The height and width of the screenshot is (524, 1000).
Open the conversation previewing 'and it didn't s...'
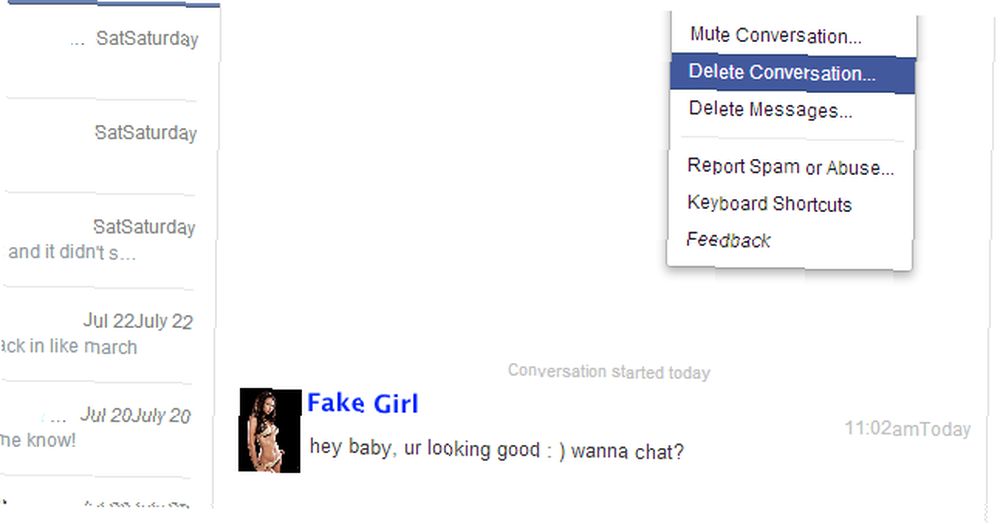click(107, 240)
